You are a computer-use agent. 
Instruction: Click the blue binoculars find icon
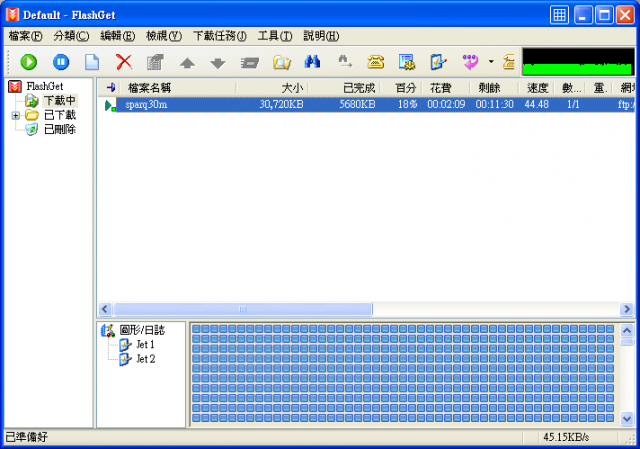(x=312, y=62)
